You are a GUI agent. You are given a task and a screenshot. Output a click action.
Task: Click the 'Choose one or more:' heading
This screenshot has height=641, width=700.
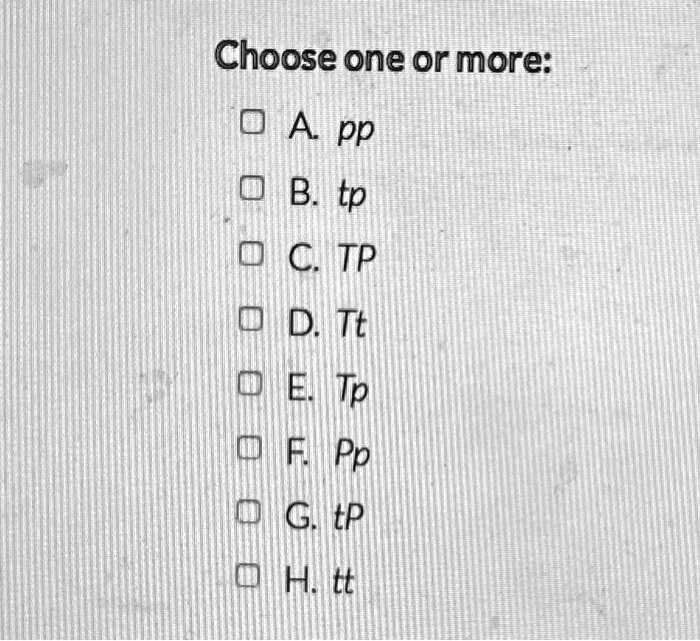[383, 58]
